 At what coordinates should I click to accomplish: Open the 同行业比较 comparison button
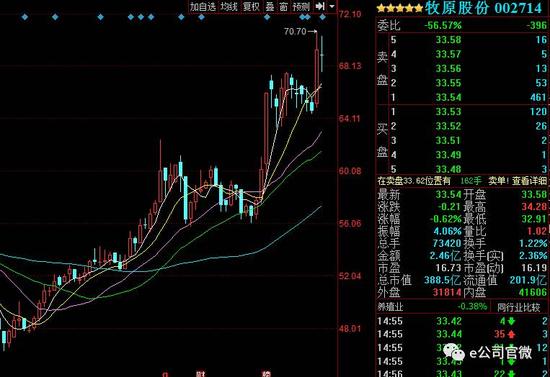tap(519, 308)
